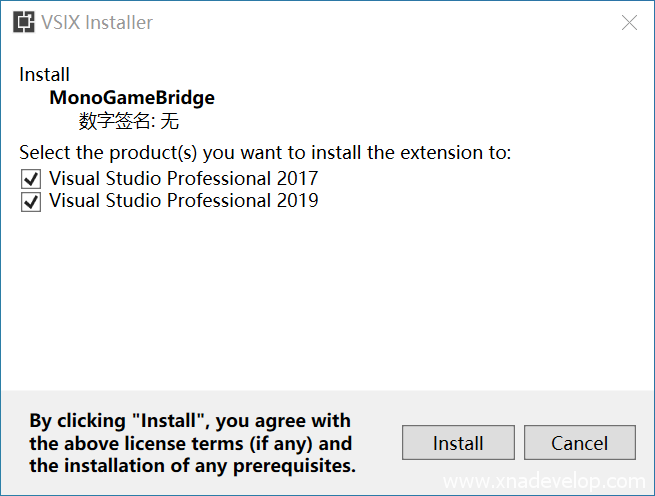The height and width of the screenshot is (496, 655).
Task: Click the Visual Studio Professional 2019 label text
Action: (183, 201)
